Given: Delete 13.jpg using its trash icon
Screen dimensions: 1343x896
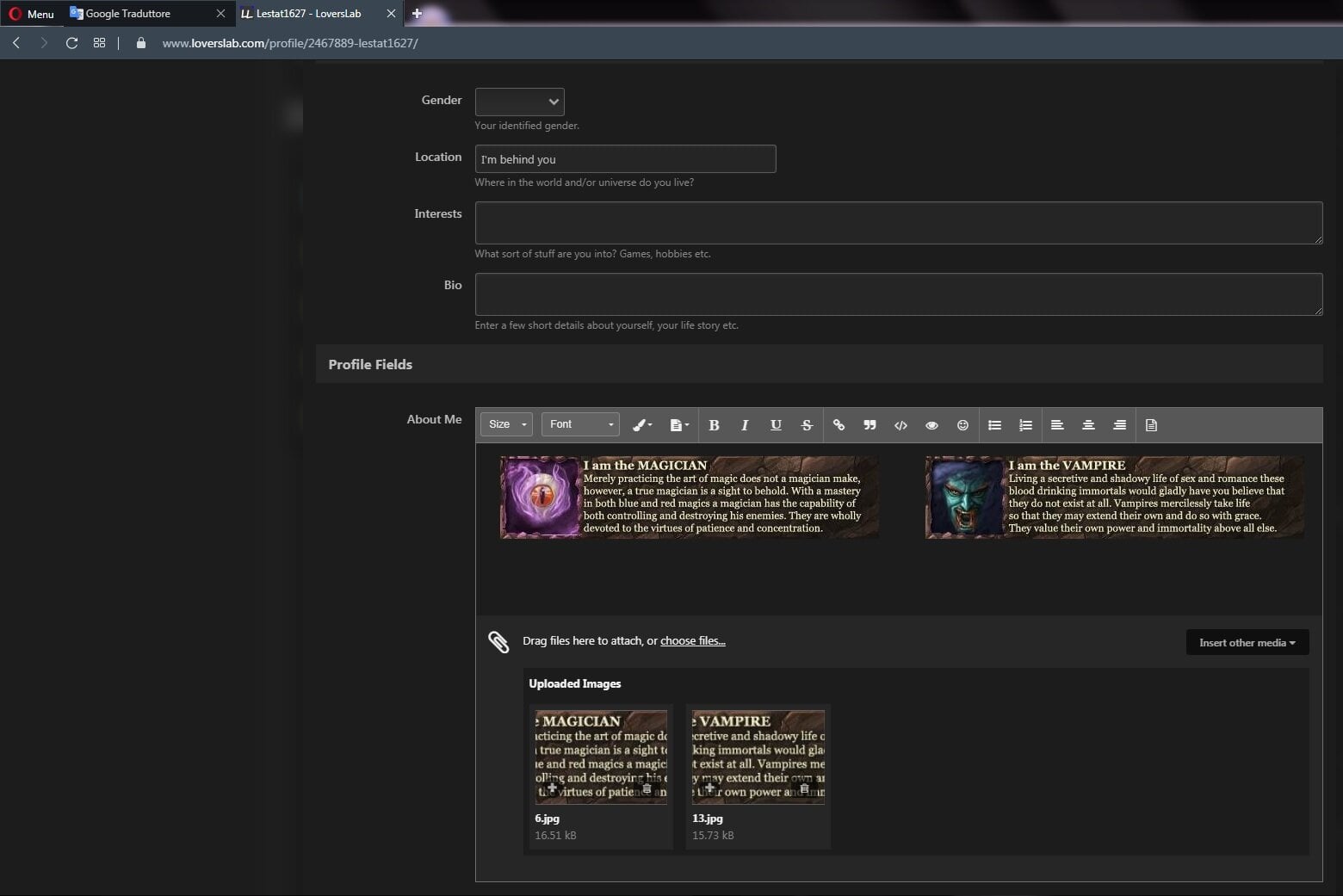Looking at the screenshot, I should (805, 788).
